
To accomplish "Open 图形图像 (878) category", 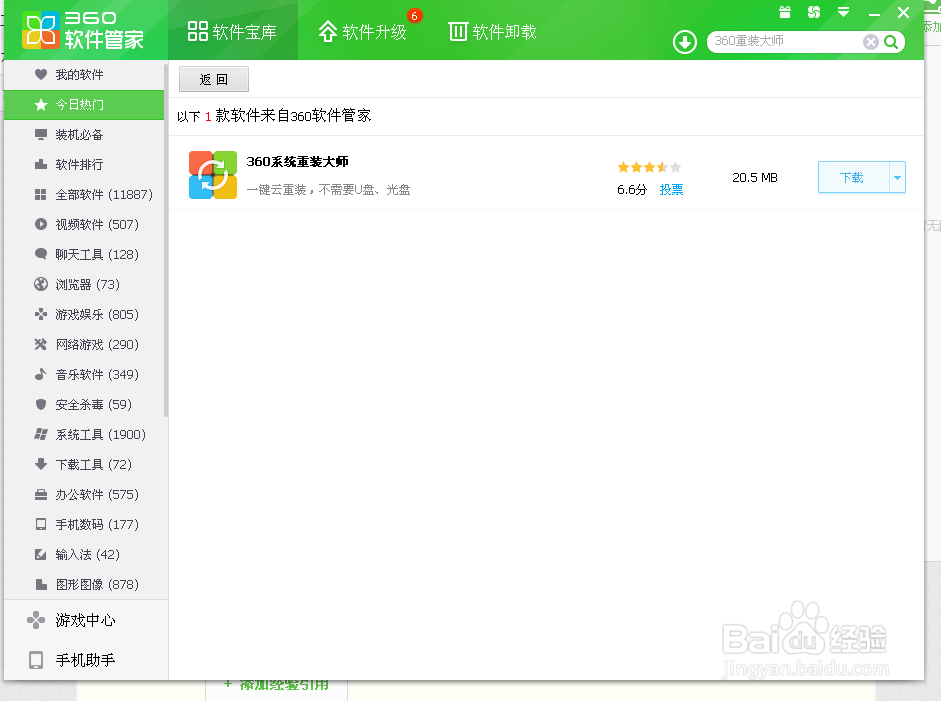I will 84,585.
